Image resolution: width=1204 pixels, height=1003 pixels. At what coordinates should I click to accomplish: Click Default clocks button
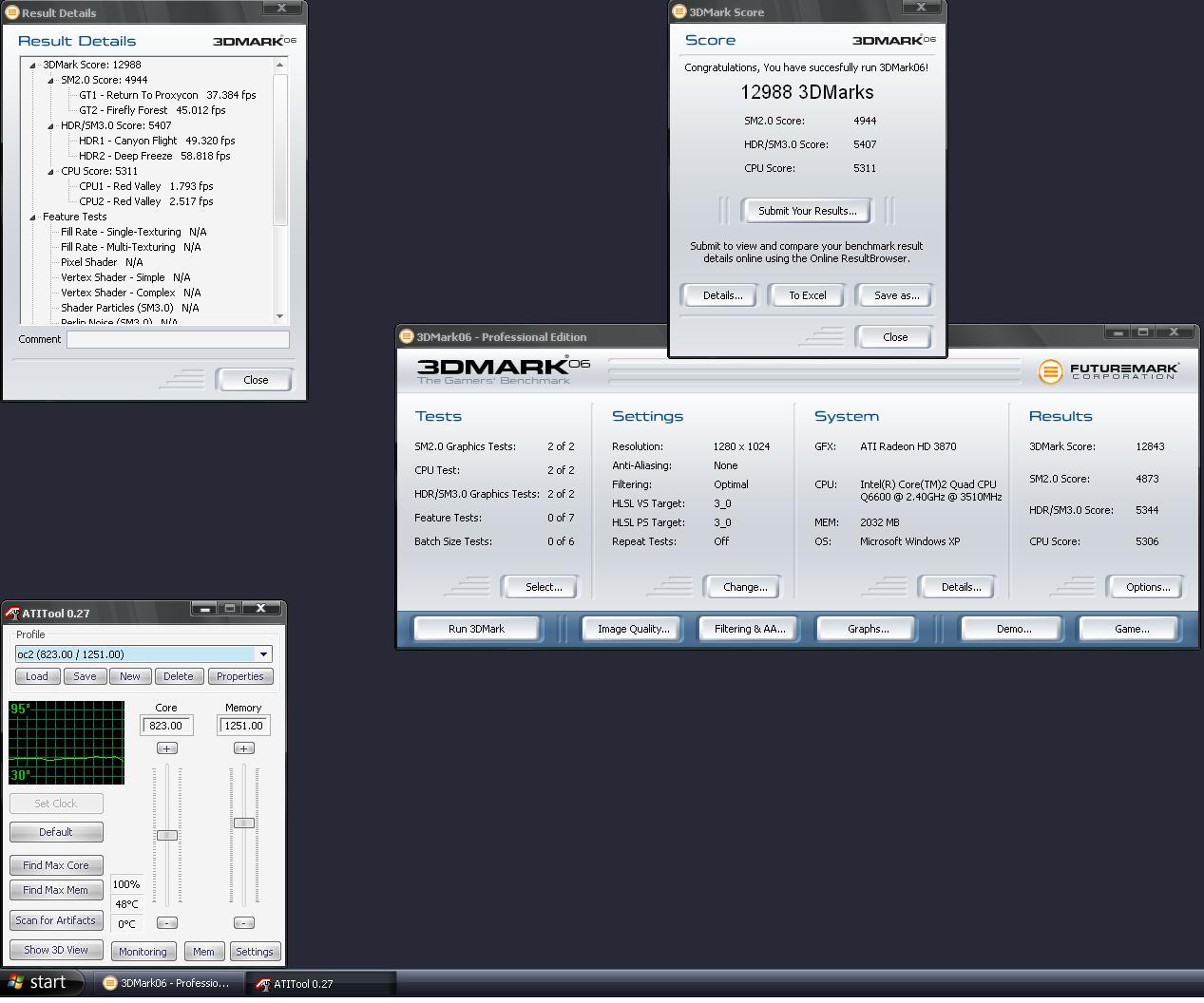(x=56, y=832)
